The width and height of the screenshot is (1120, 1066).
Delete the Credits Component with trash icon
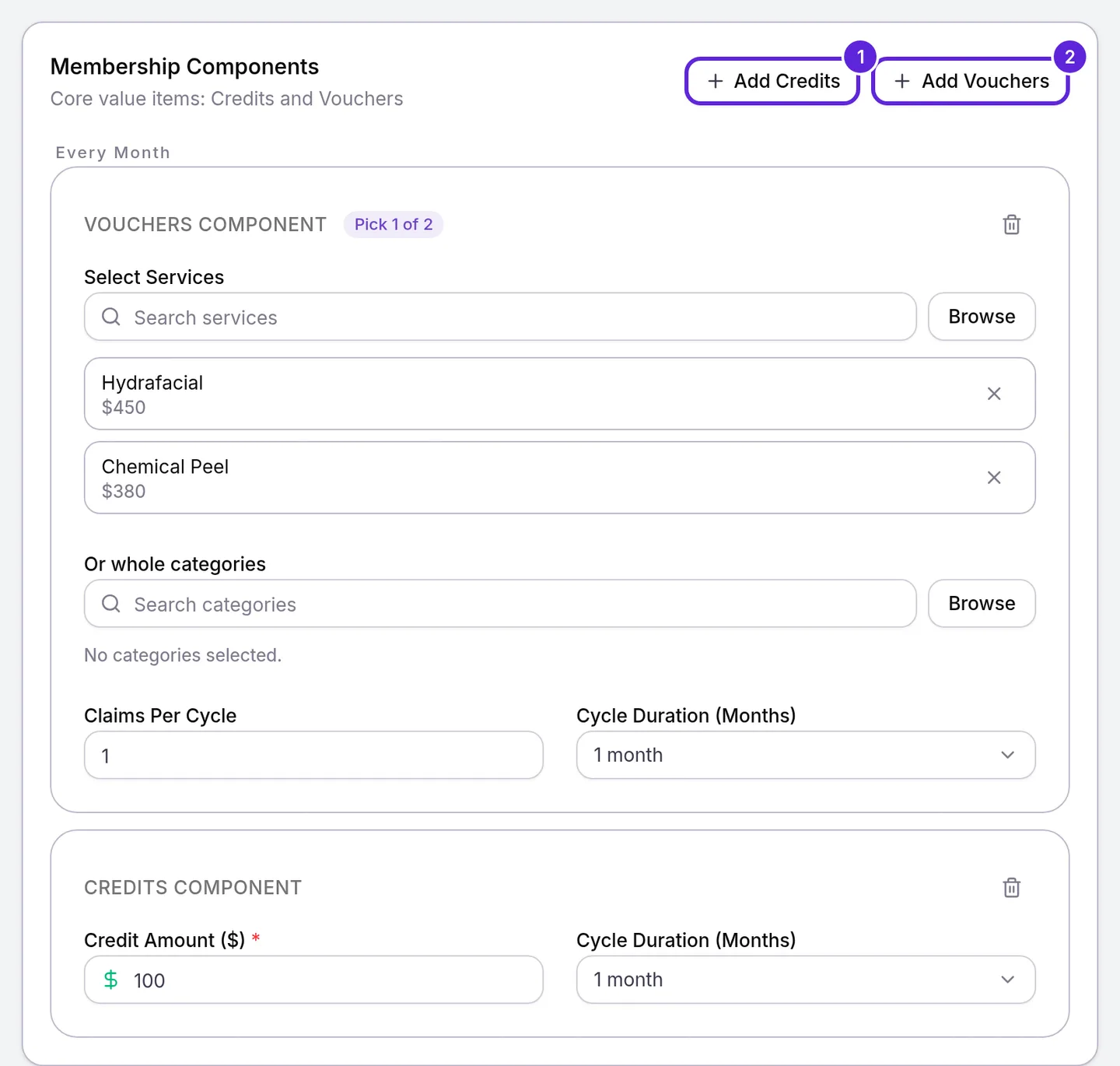[1011, 887]
